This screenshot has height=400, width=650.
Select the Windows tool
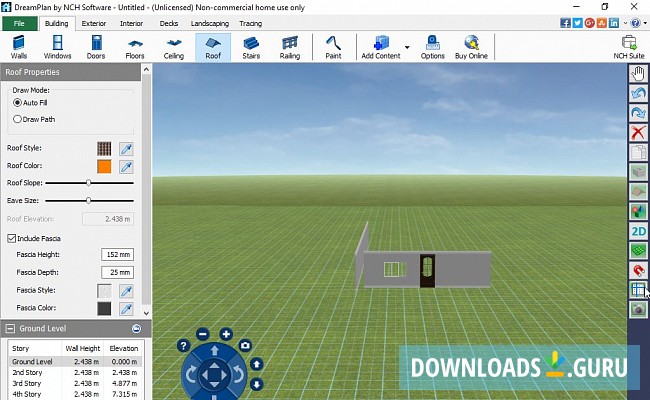click(x=57, y=47)
